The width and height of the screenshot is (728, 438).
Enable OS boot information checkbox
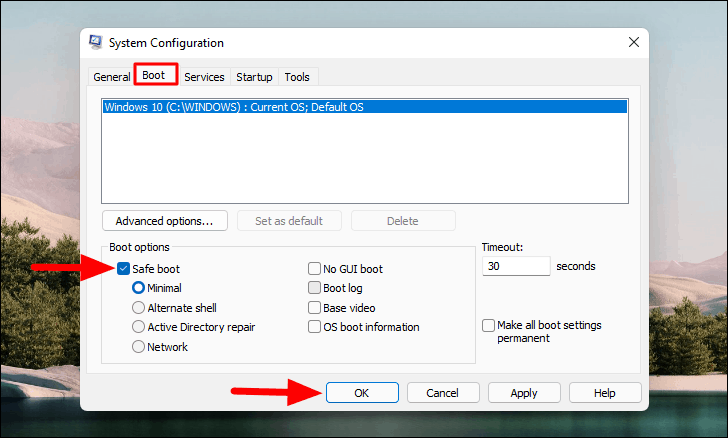coord(314,327)
